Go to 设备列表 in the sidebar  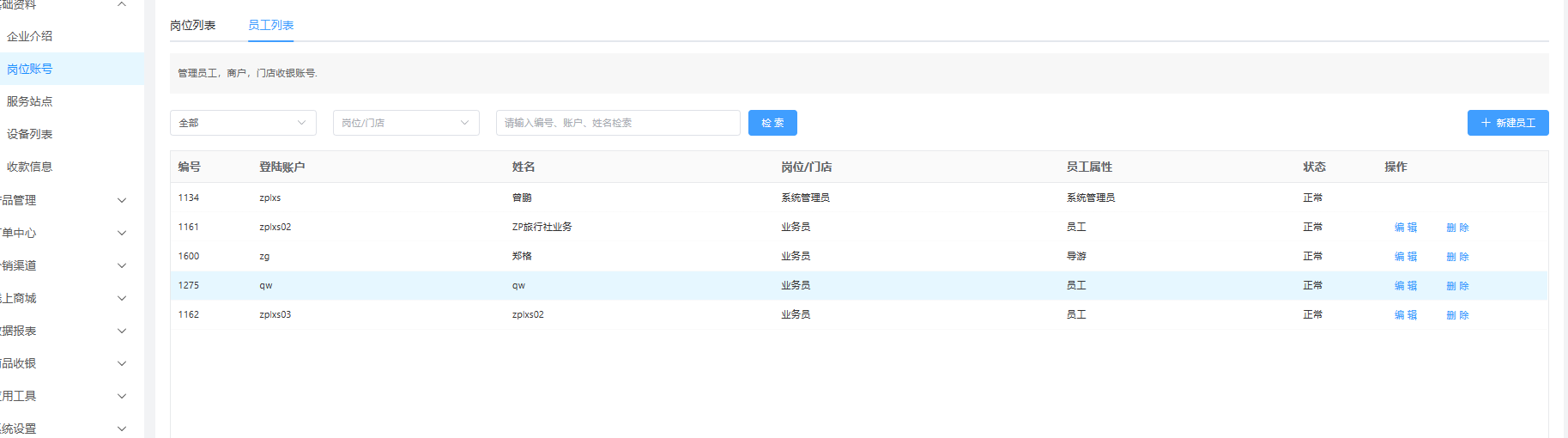coord(30,134)
